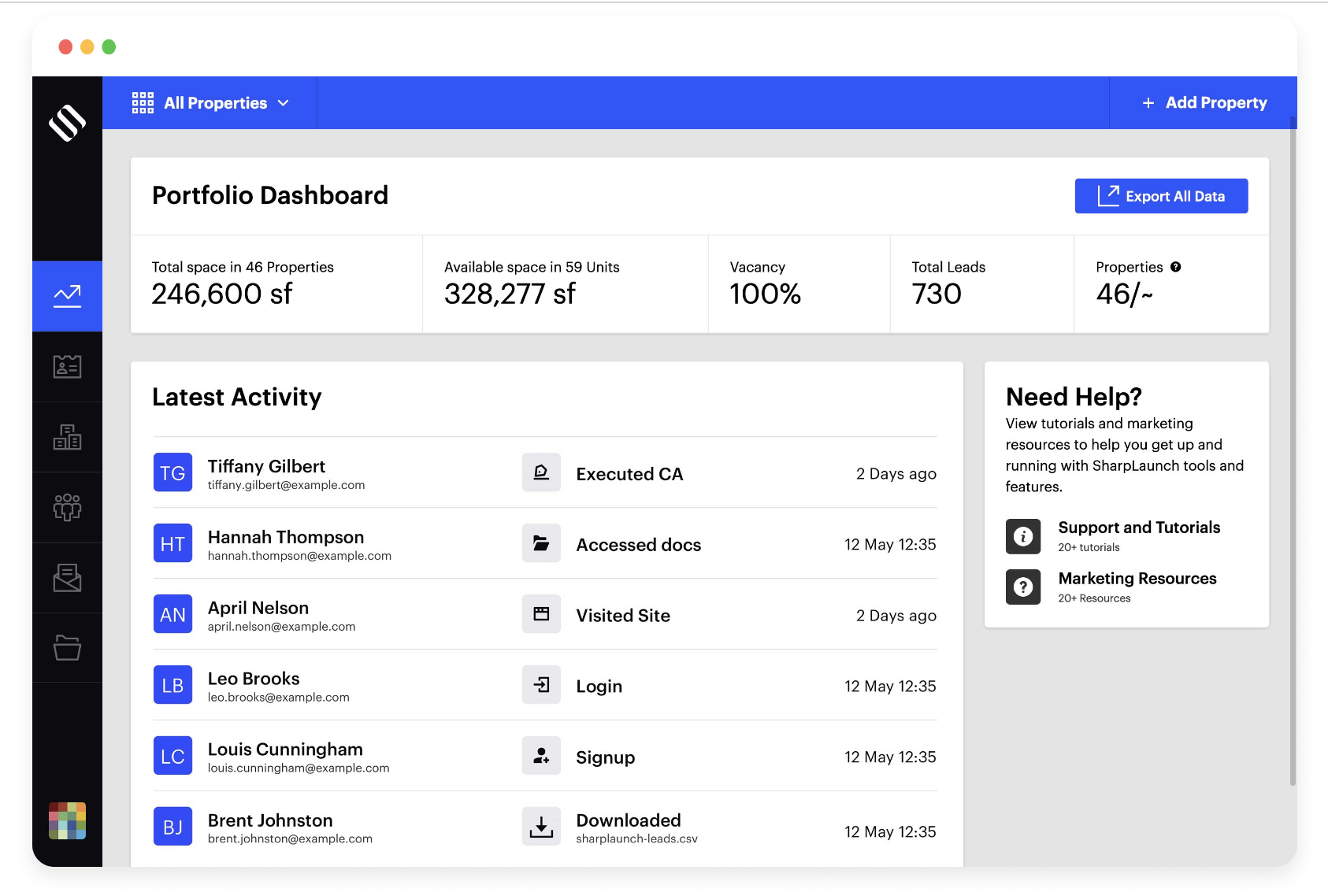This screenshot has width=1328, height=896.
Task: Click sharplaunch-leads.csv file name
Action: pos(636,839)
